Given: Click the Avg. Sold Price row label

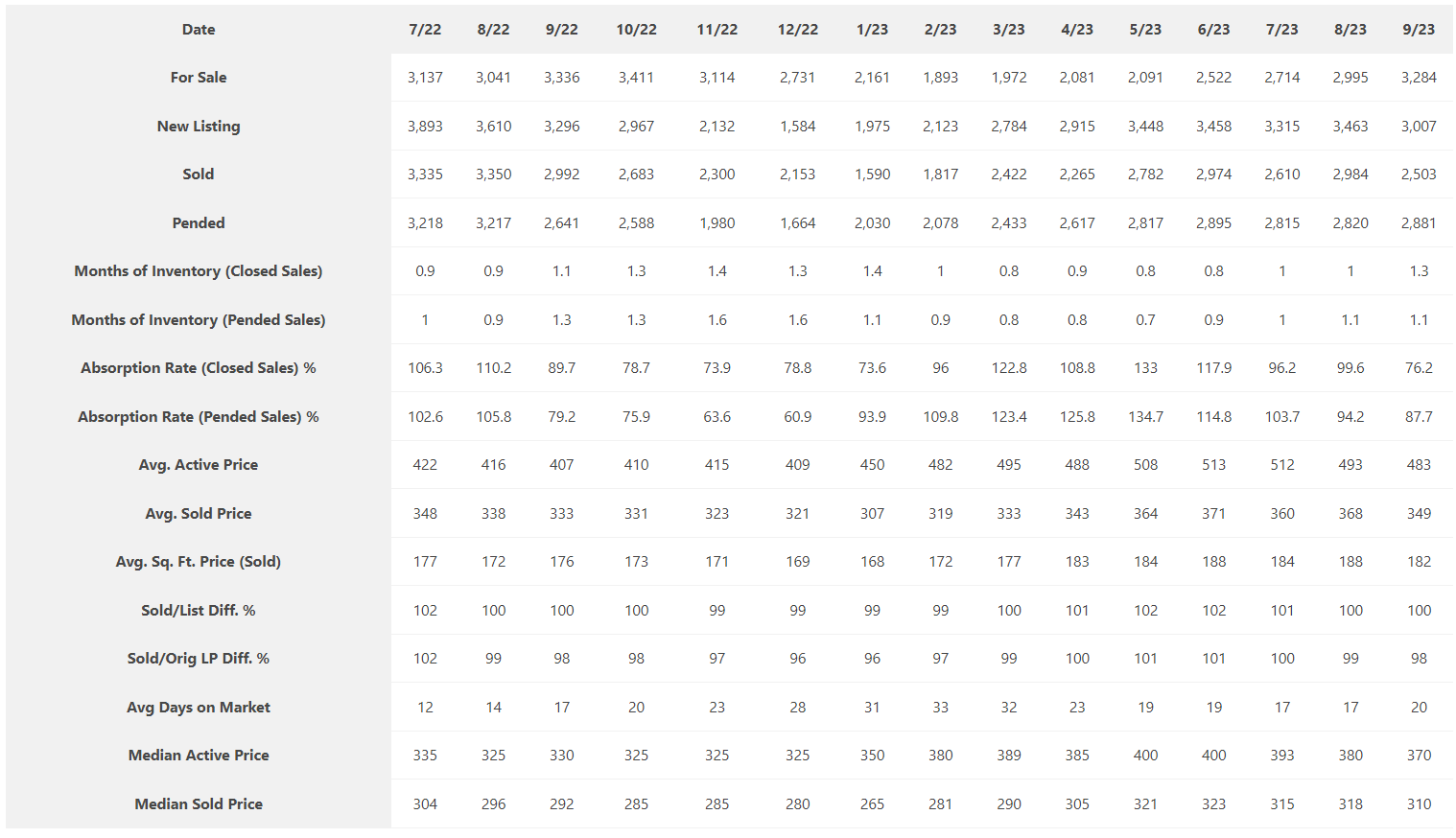Looking at the screenshot, I should 199,514.
